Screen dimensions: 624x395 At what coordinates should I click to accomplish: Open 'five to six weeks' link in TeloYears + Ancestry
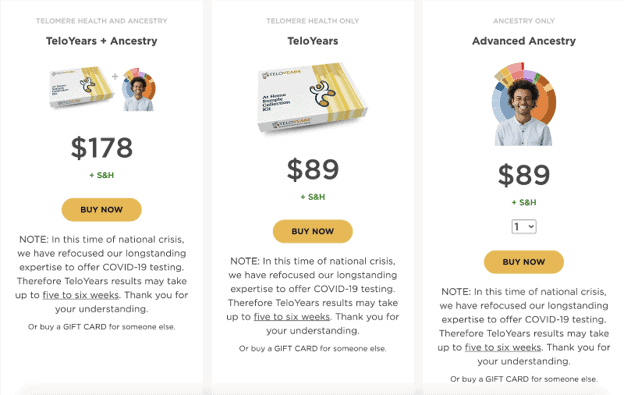coord(81,295)
